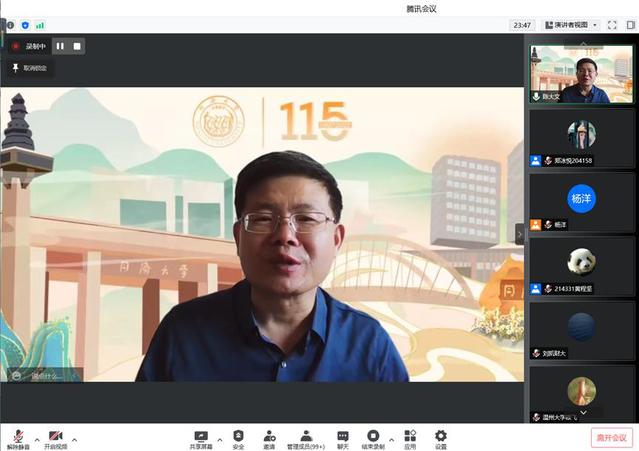Stop recording using the square stop button
This screenshot has height=451, width=639.
pos(77,46)
